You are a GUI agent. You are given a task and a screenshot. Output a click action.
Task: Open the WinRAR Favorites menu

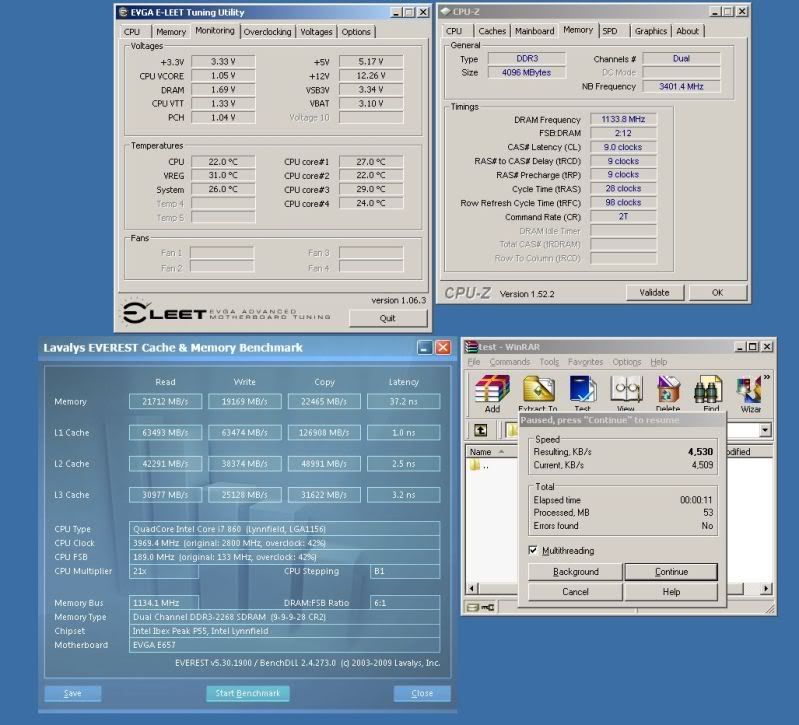coord(585,362)
